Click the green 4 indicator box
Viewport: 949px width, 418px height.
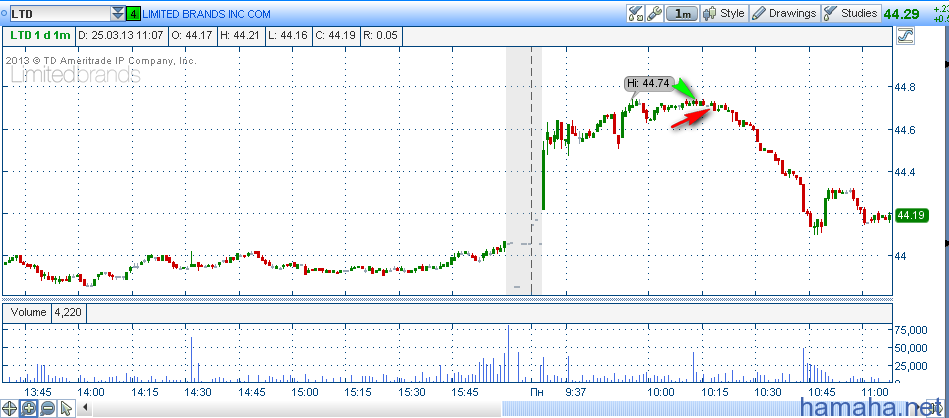tap(133, 13)
